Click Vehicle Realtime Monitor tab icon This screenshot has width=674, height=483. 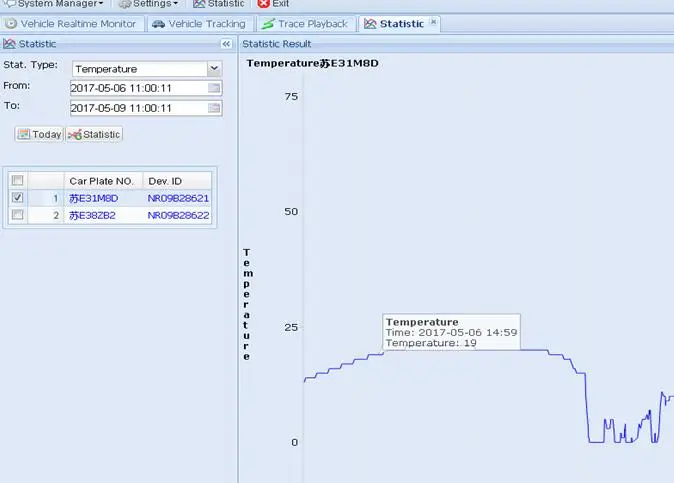pyautogui.click(x=12, y=24)
